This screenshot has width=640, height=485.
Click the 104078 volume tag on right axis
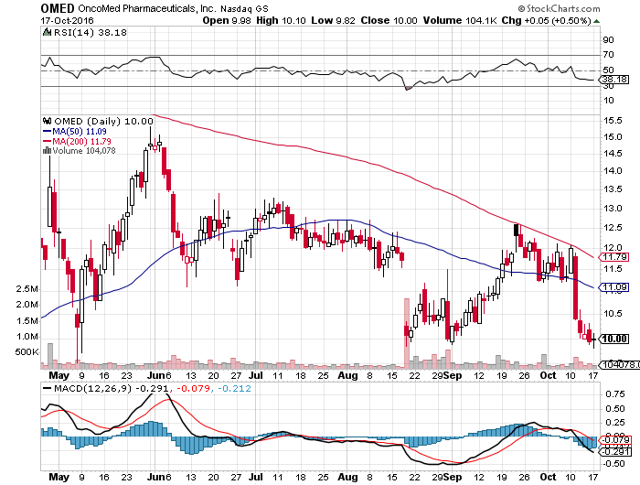pyautogui.click(x=619, y=365)
